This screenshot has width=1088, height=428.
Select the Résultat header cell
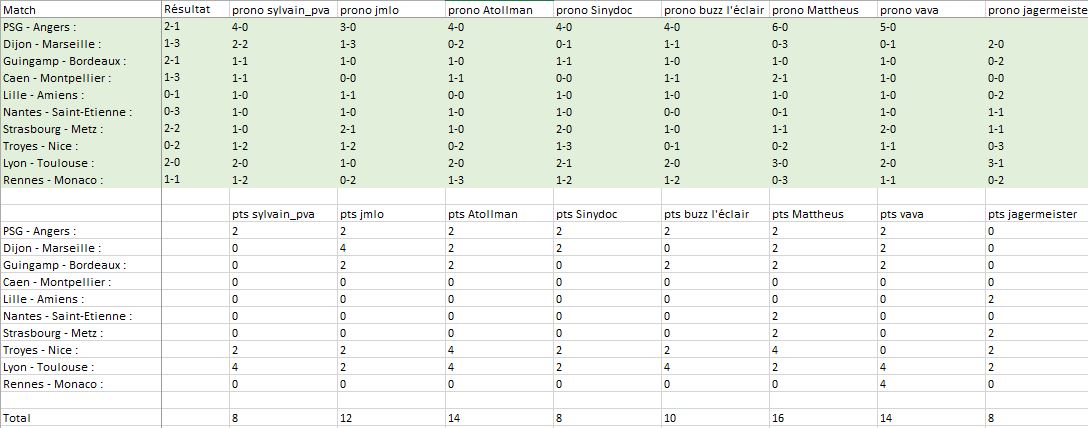[x=196, y=10]
